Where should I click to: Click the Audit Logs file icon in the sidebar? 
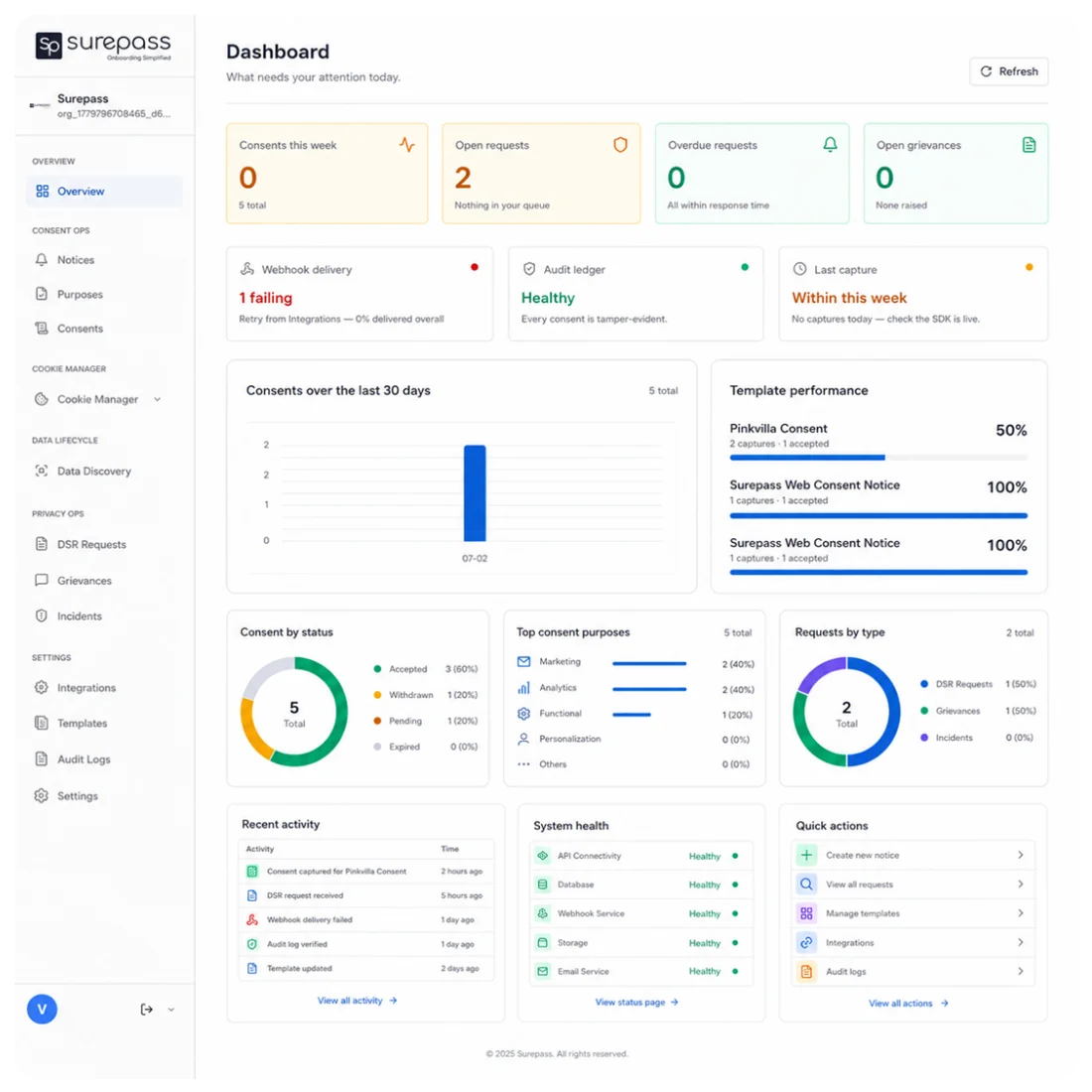(x=42, y=759)
